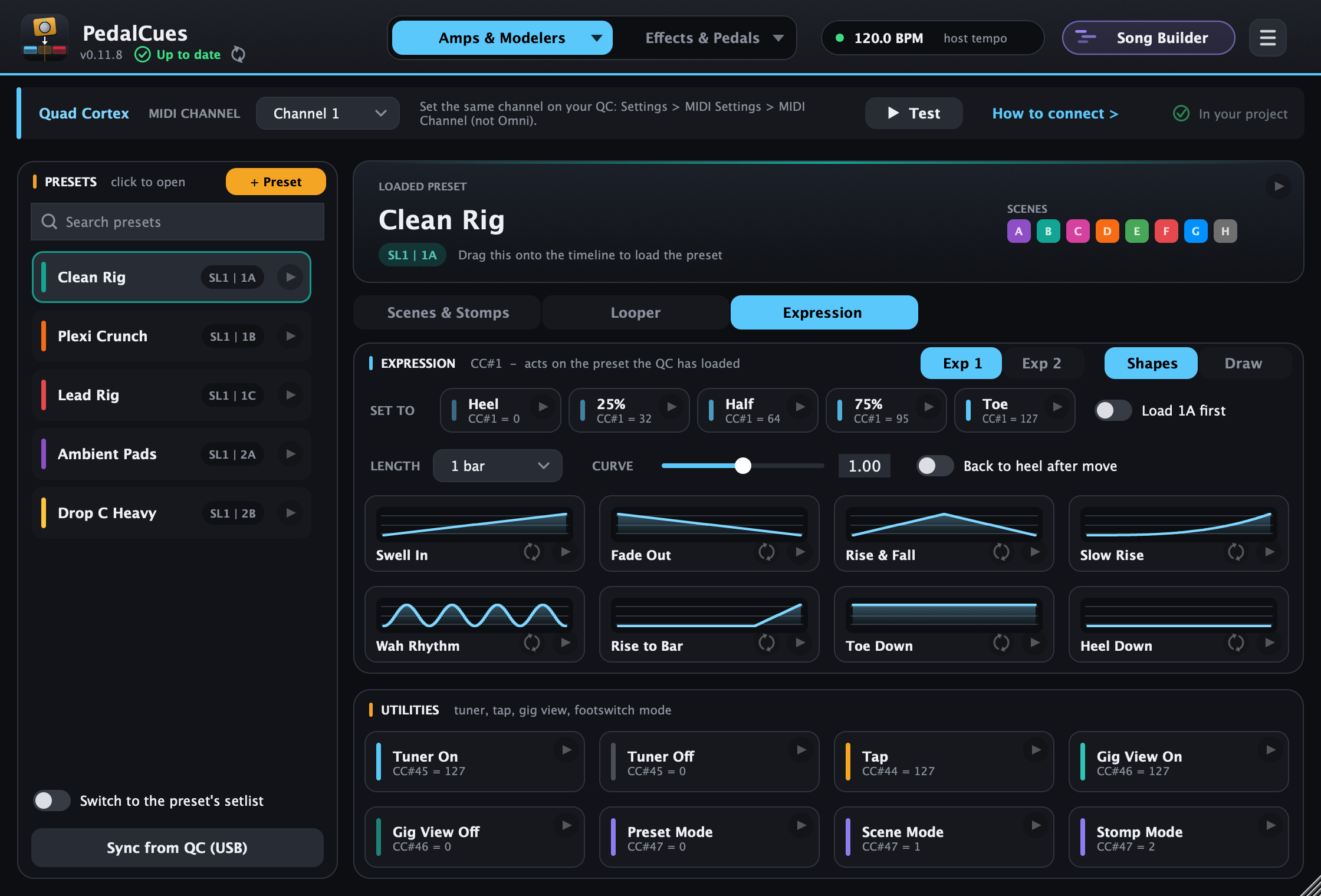Viewport: 1321px width, 896px height.
Task: Open the MIDI Channel 1 dropdown
Action: (328, 113)
